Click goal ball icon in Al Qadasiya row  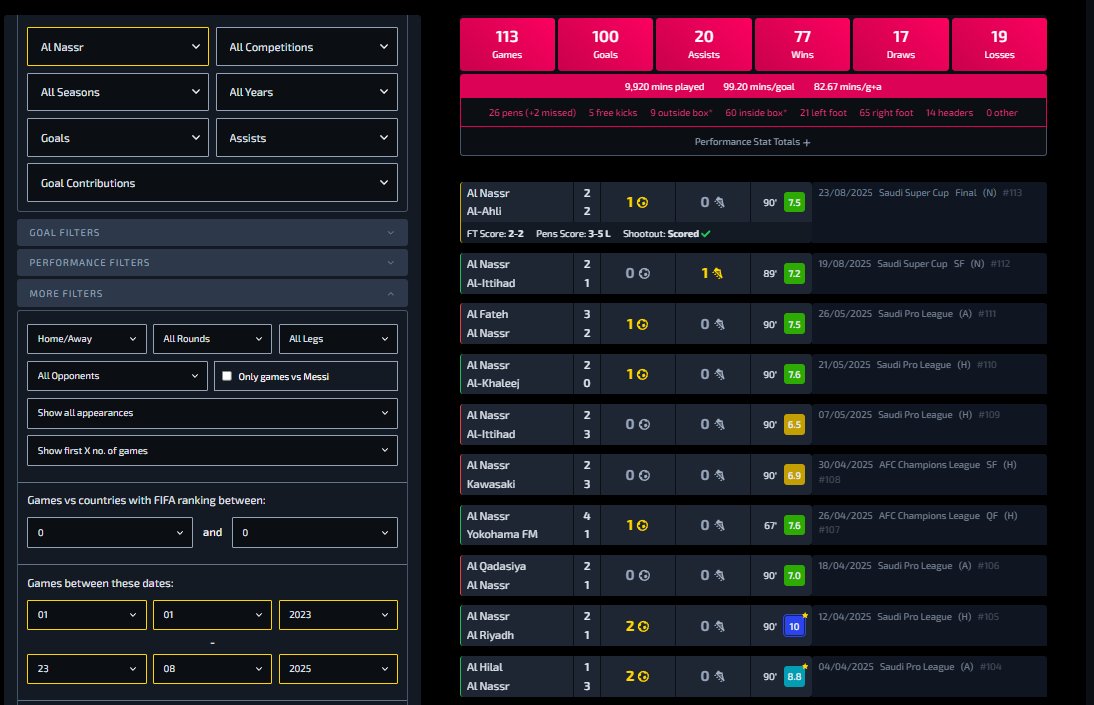[x=645, y=575]
